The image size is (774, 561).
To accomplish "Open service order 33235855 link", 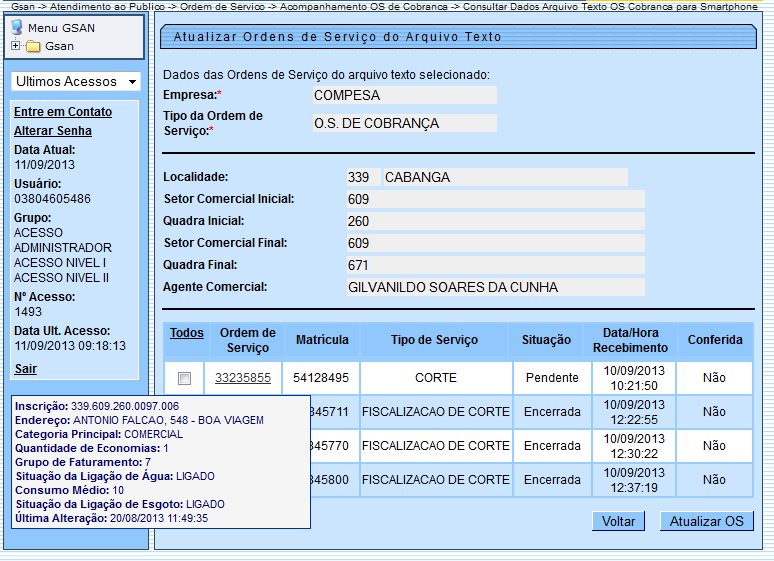I will (243, 378).
